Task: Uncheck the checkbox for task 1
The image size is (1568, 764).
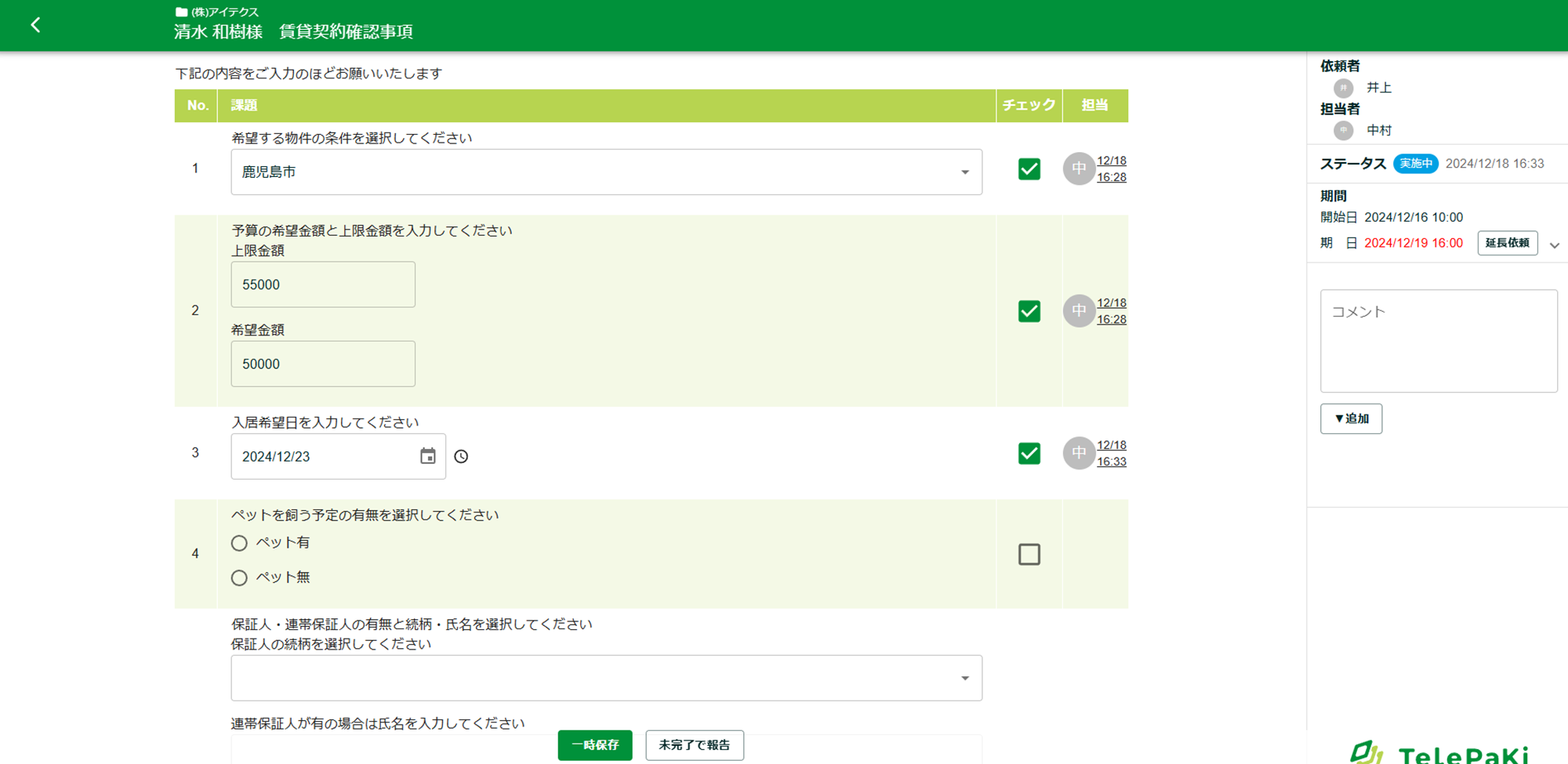Action: [1029, 169]
